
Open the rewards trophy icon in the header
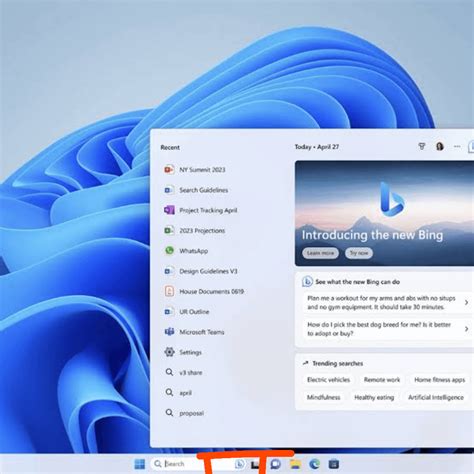(422, 146)
